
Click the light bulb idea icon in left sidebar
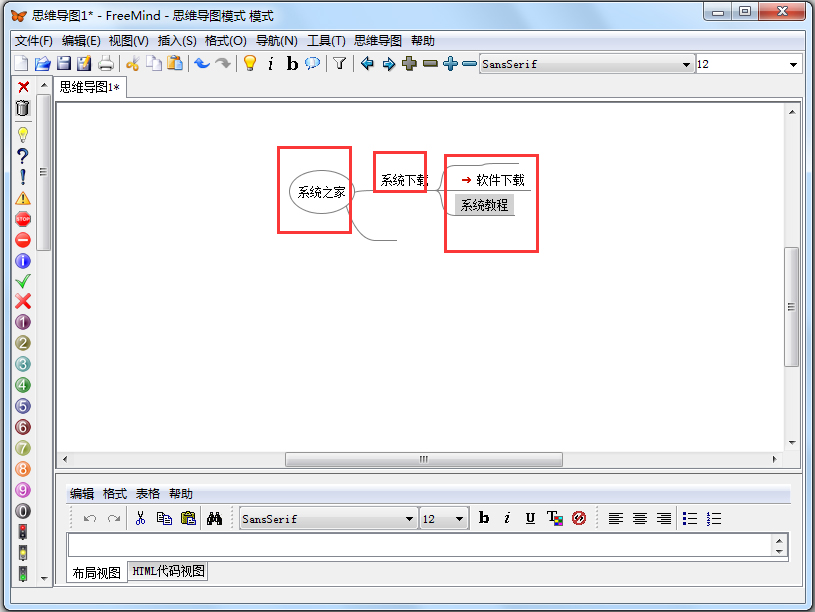coord(23,134)
